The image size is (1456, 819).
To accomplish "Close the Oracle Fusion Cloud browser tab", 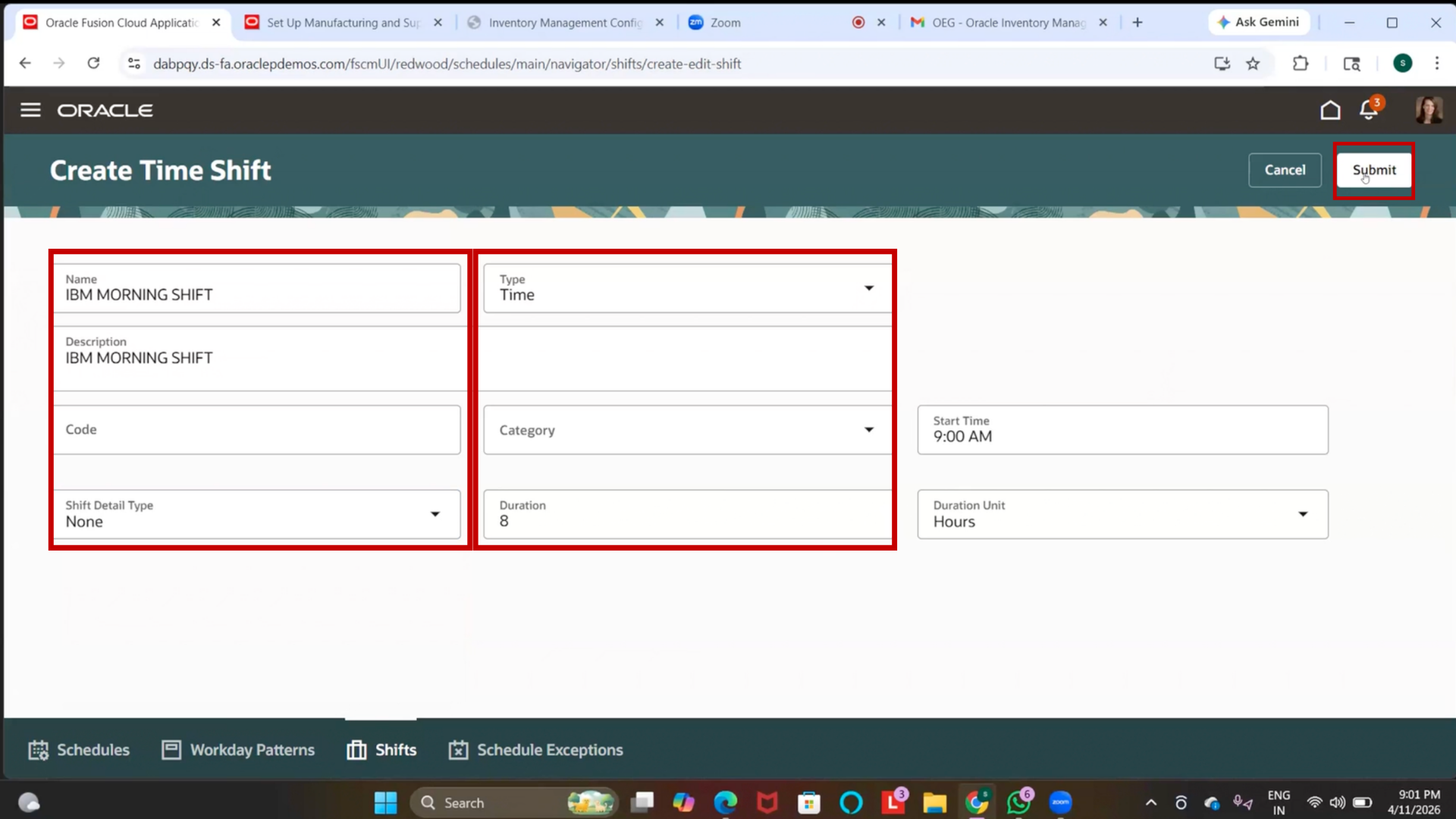I will pos(216,23).
